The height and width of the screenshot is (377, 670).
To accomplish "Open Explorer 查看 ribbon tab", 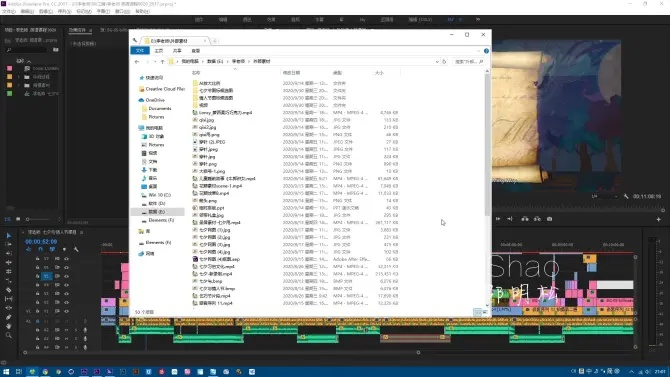I will tap(196, 51).
